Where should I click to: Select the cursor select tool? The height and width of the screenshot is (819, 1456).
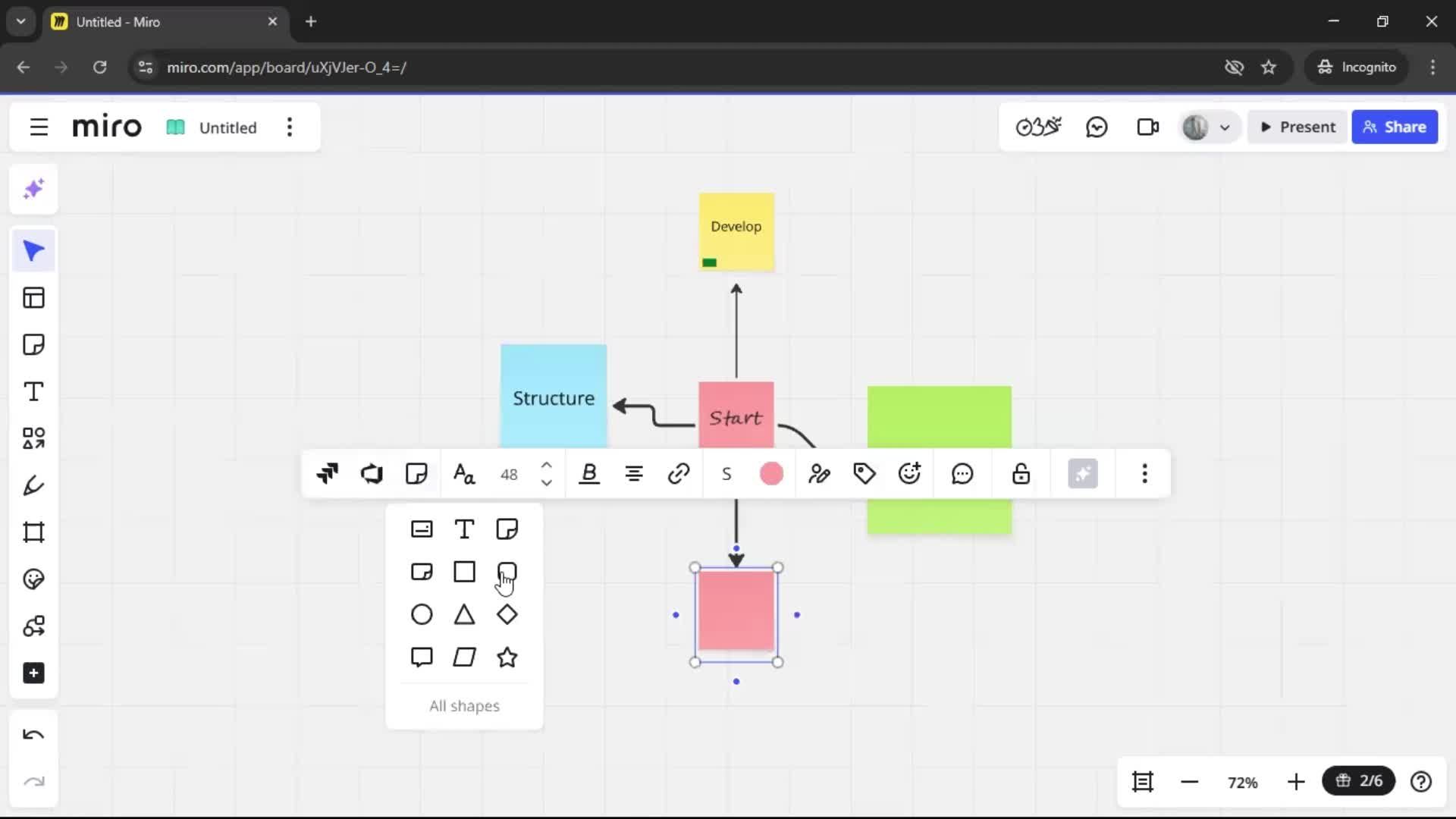33,251
